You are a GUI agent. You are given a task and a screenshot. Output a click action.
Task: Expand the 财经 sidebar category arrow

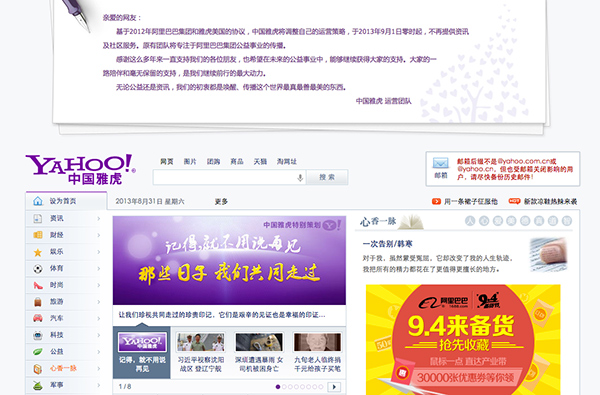click(99, 235)
